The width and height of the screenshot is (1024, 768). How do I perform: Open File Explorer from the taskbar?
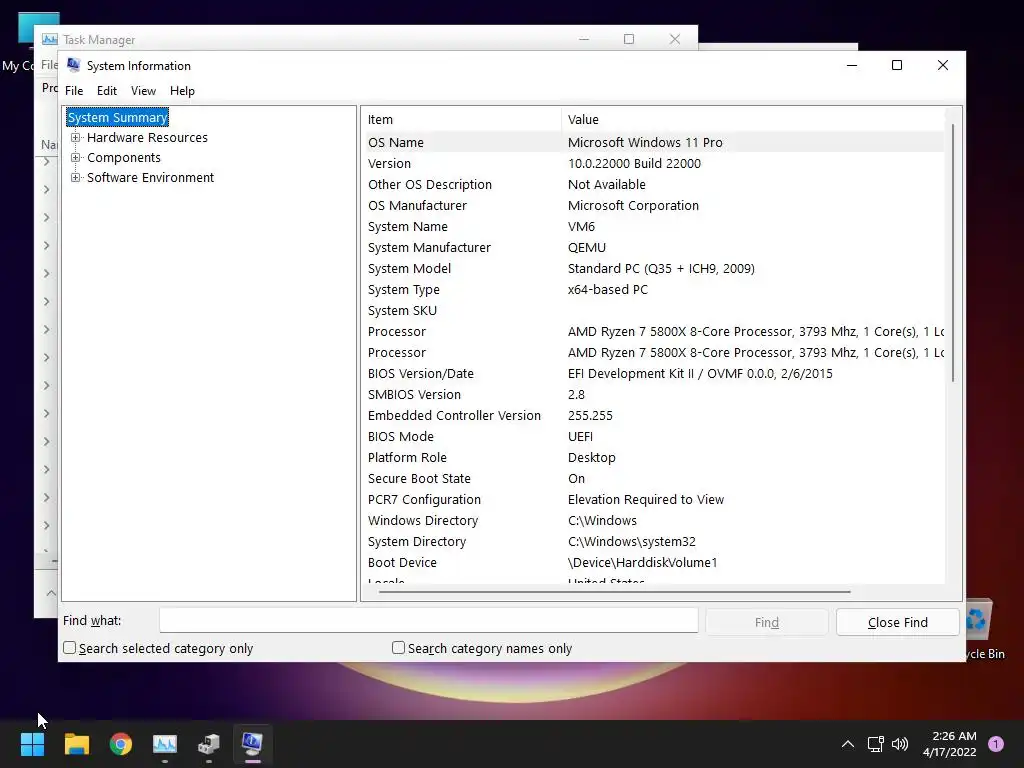76,744
